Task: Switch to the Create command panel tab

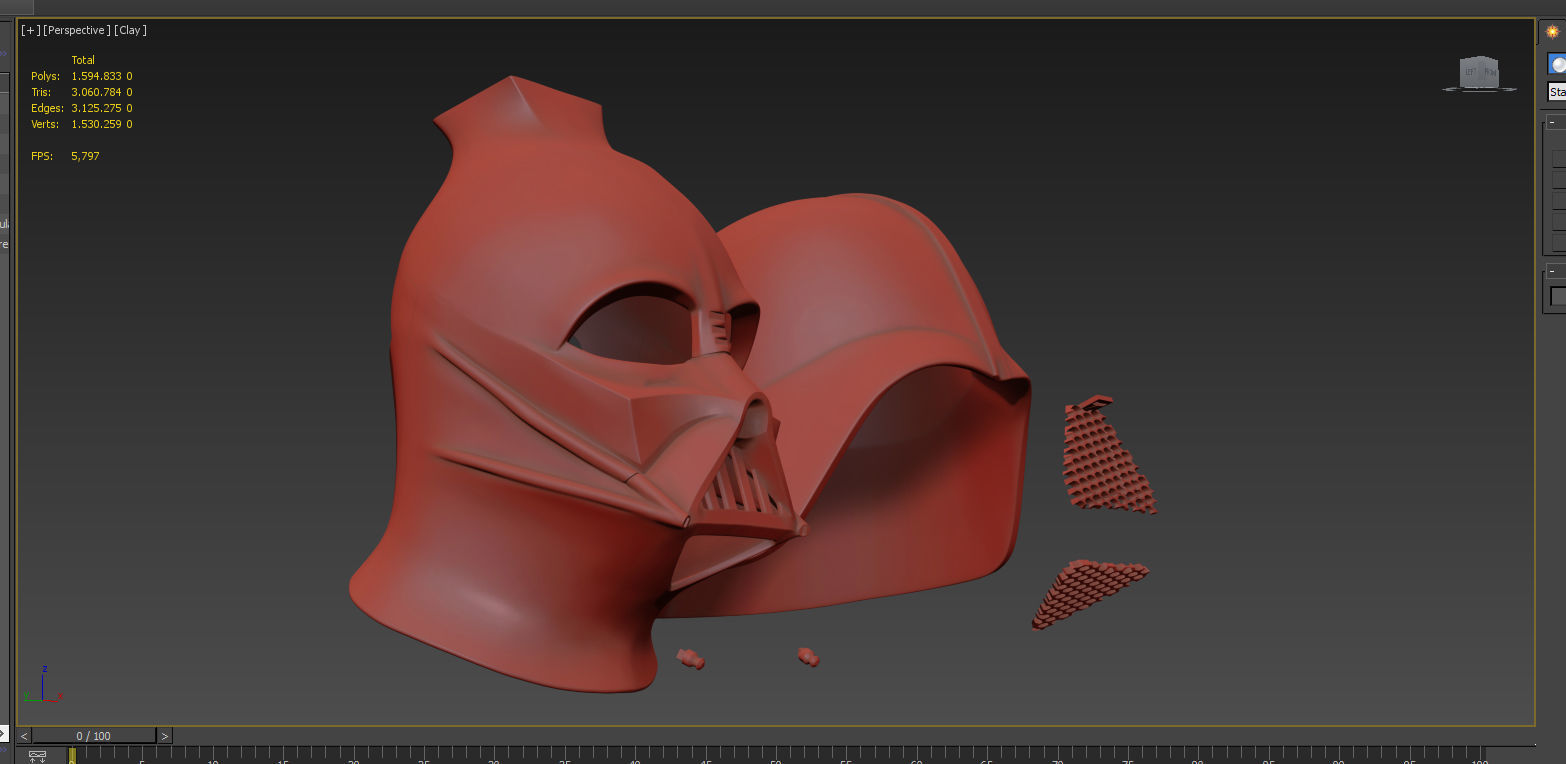Action: tap(1552, 32)
